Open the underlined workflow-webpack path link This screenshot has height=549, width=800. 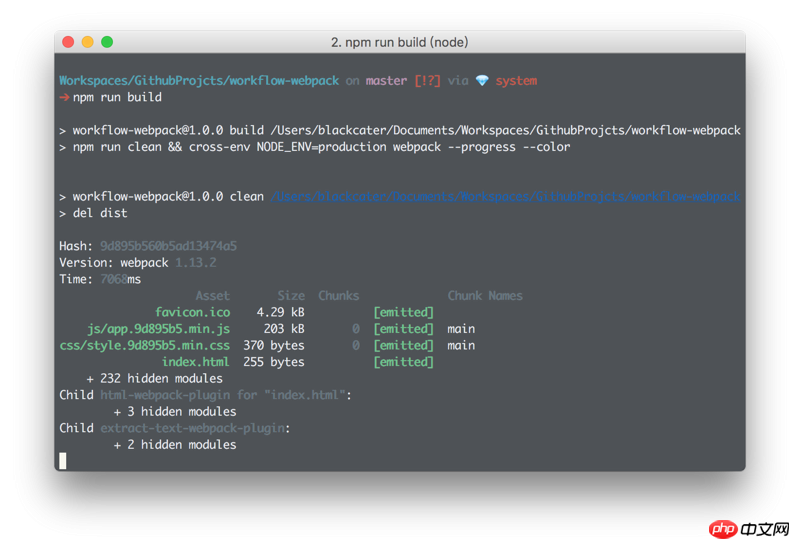(505, 197)
